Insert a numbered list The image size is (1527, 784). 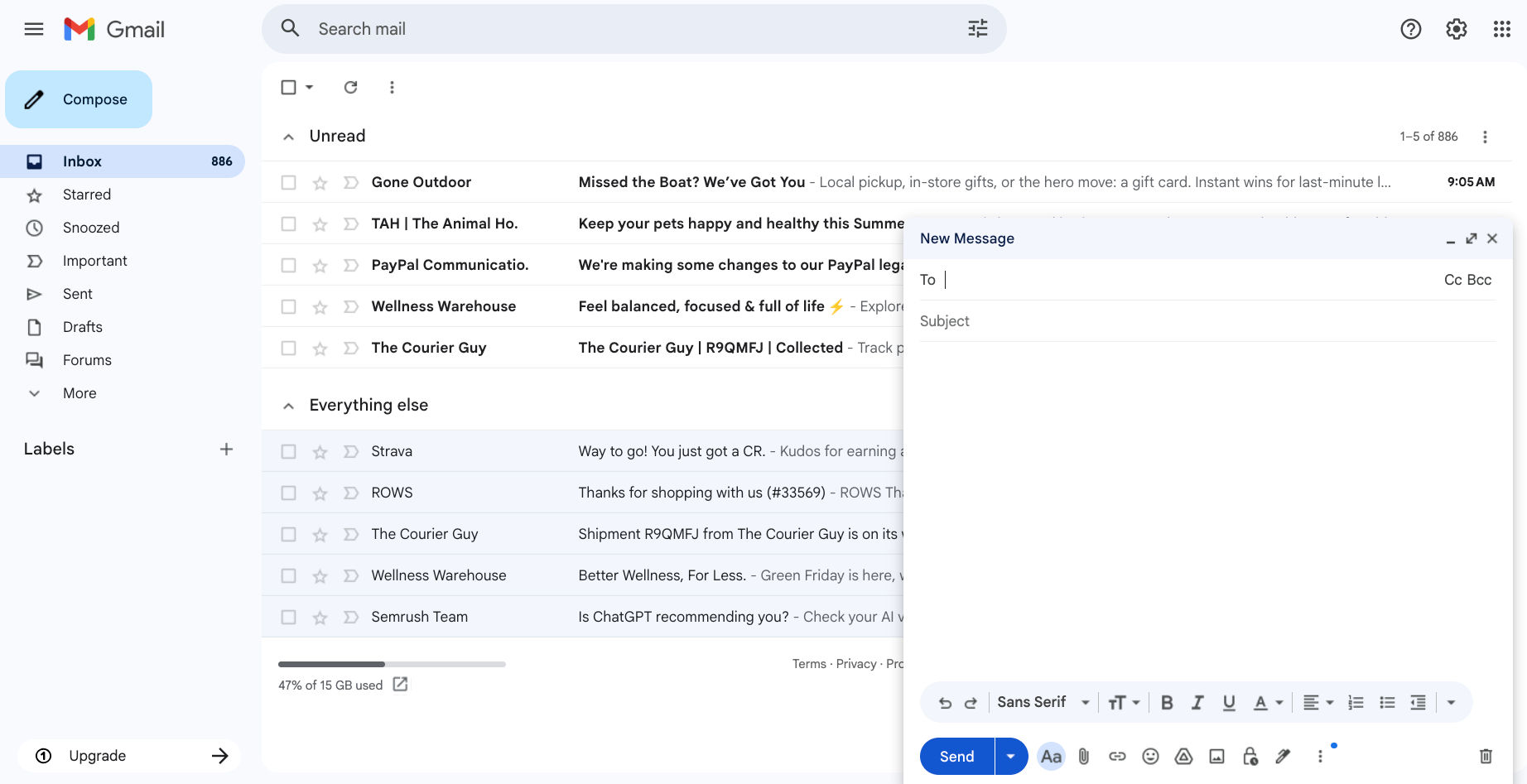click(1356, 703)
